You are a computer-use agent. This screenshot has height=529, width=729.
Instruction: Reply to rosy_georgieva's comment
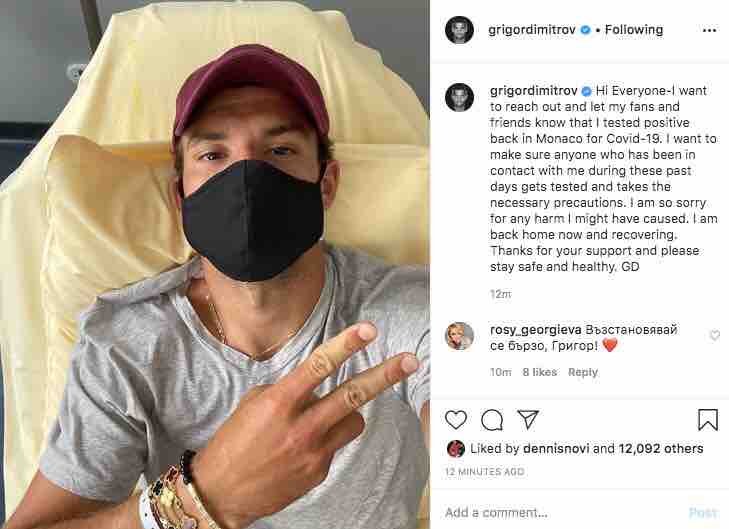click(583, 372)
